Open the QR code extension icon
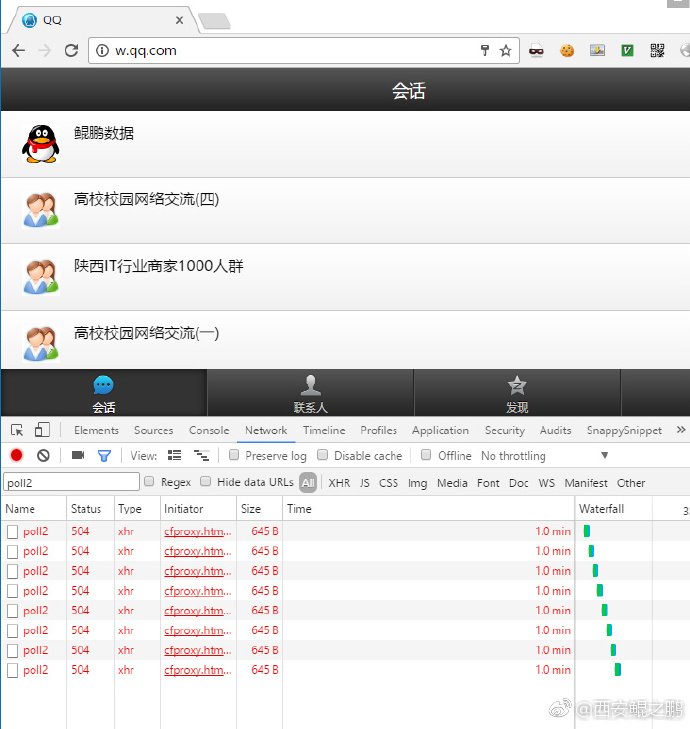Image resolution: width=690 pixels, height=729 pixels. [x=657, y=50]
